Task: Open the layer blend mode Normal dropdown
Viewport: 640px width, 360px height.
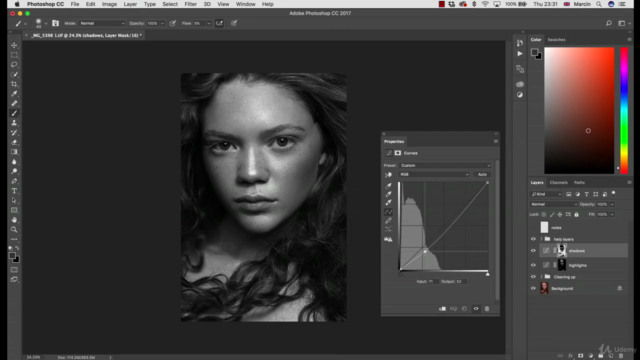Action: [554, 204]
